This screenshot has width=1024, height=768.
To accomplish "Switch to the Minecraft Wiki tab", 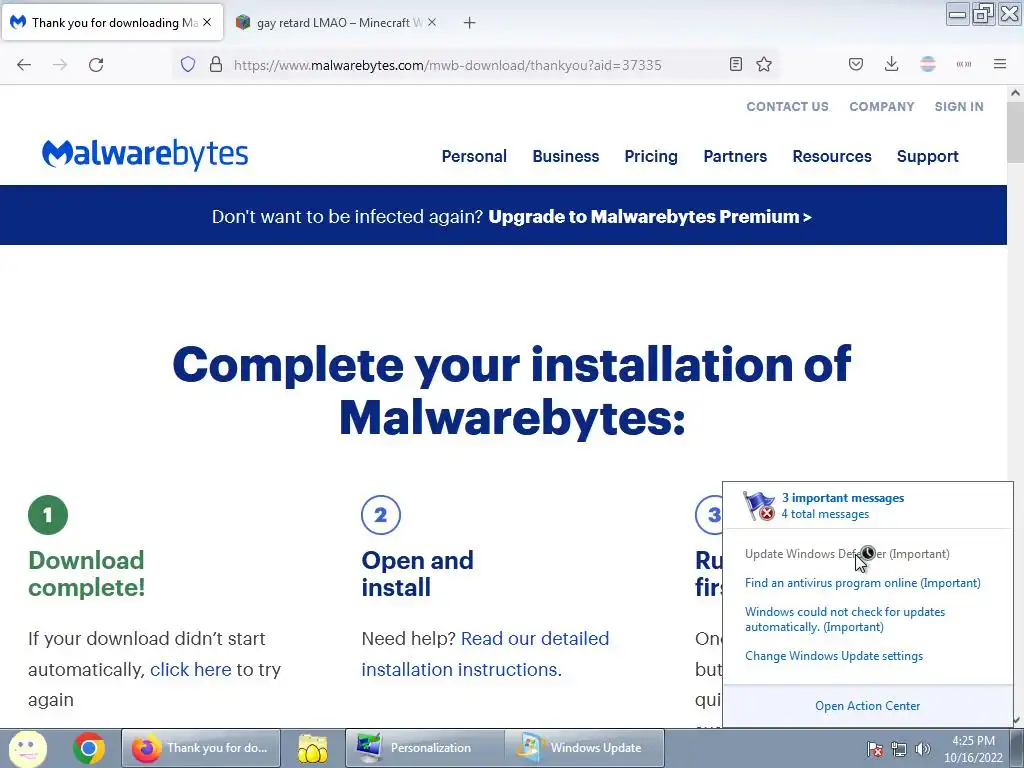I will point(336,23).
